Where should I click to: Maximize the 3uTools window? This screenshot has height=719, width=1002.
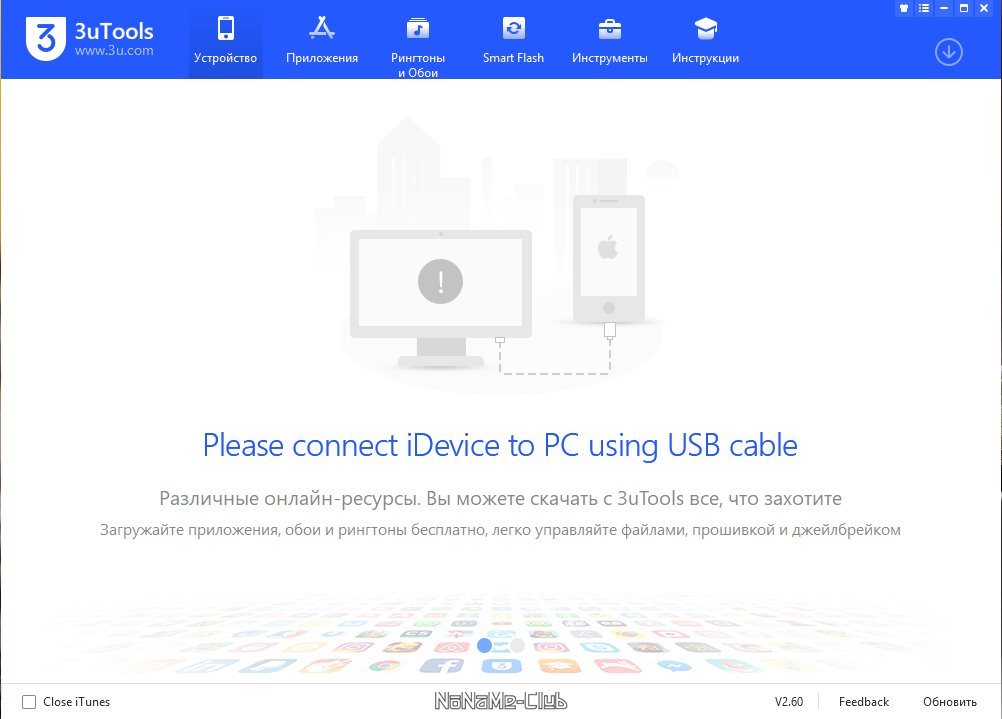[964, 8]
